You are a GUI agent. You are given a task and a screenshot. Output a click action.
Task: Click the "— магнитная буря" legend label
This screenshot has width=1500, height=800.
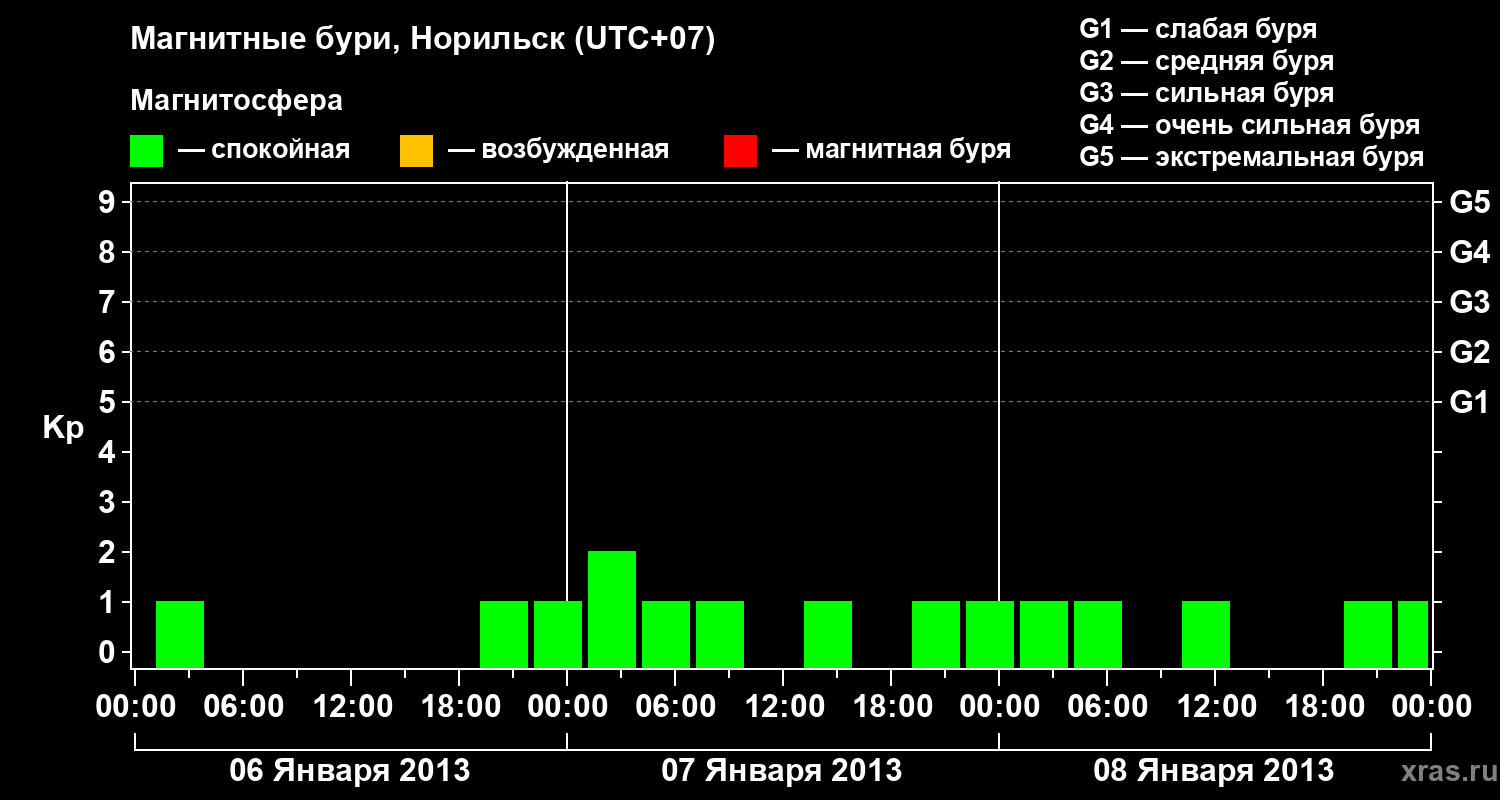click(891, 150)
